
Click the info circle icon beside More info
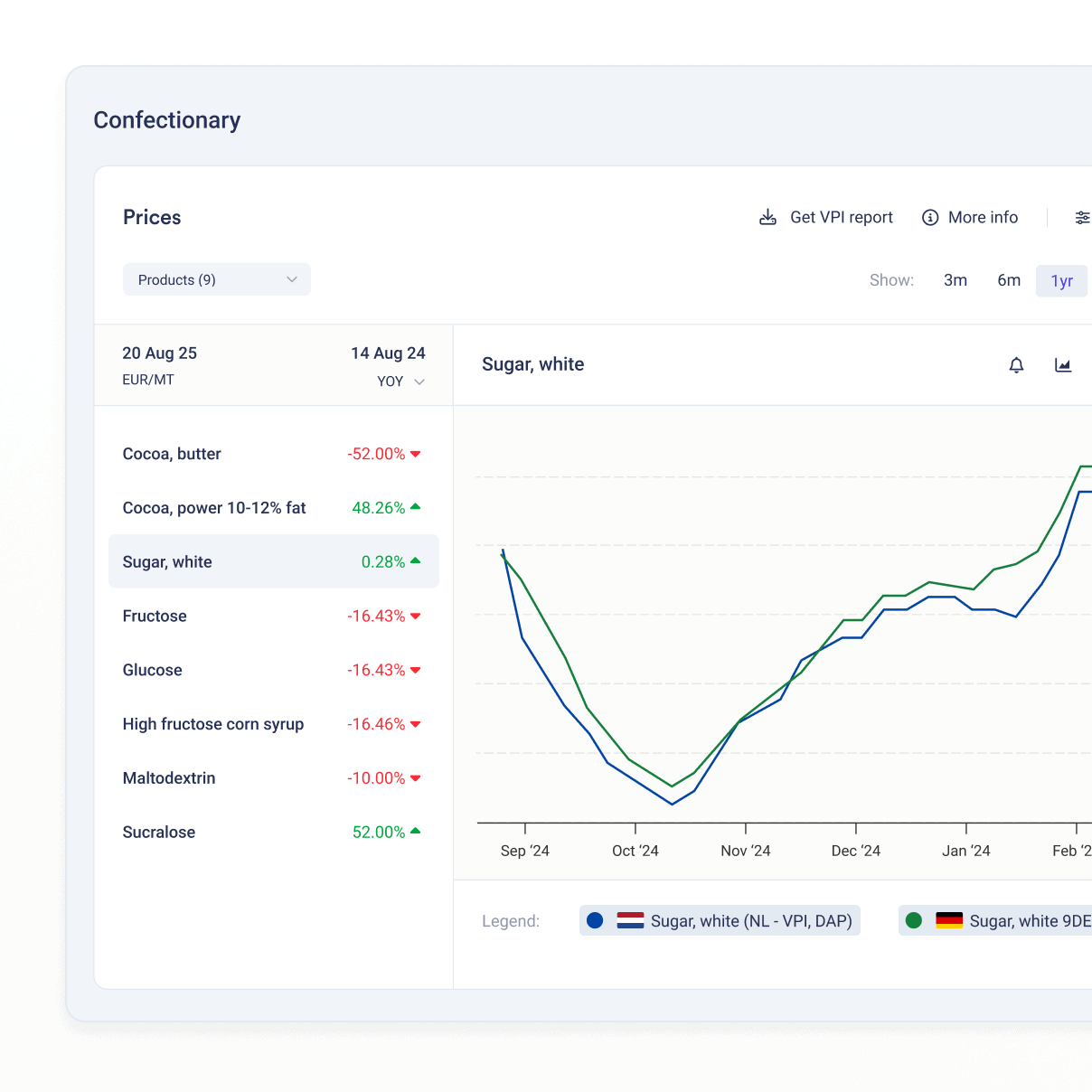point(929,217)
